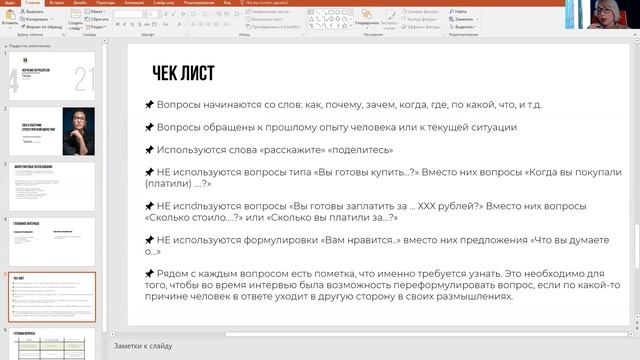Click the Paste (Вставить) clipboard icon

click(10, 16)
